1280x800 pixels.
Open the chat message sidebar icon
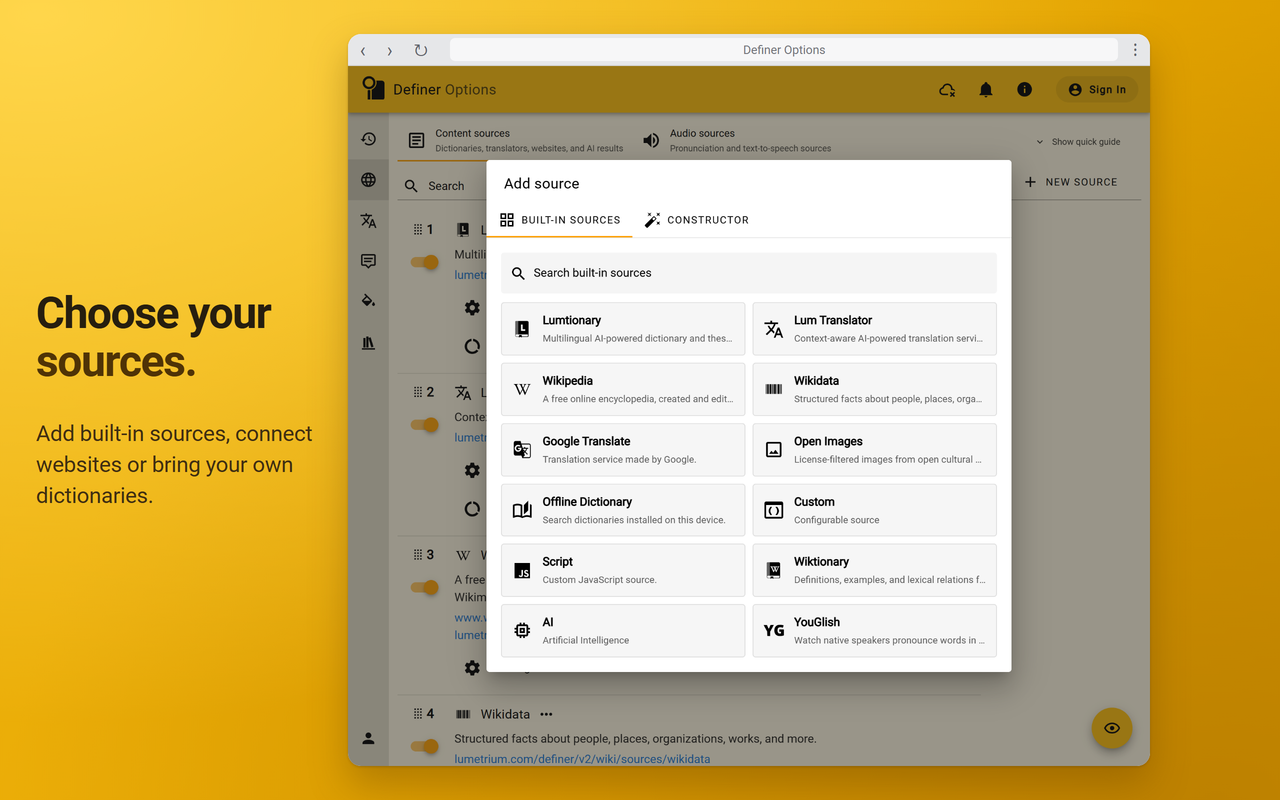click(x=368, y=261)
